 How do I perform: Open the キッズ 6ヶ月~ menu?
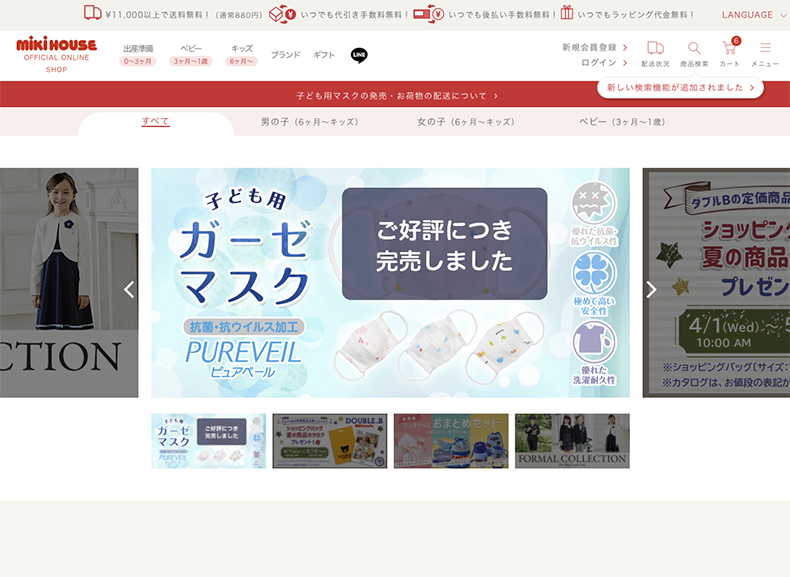[242, 55]
